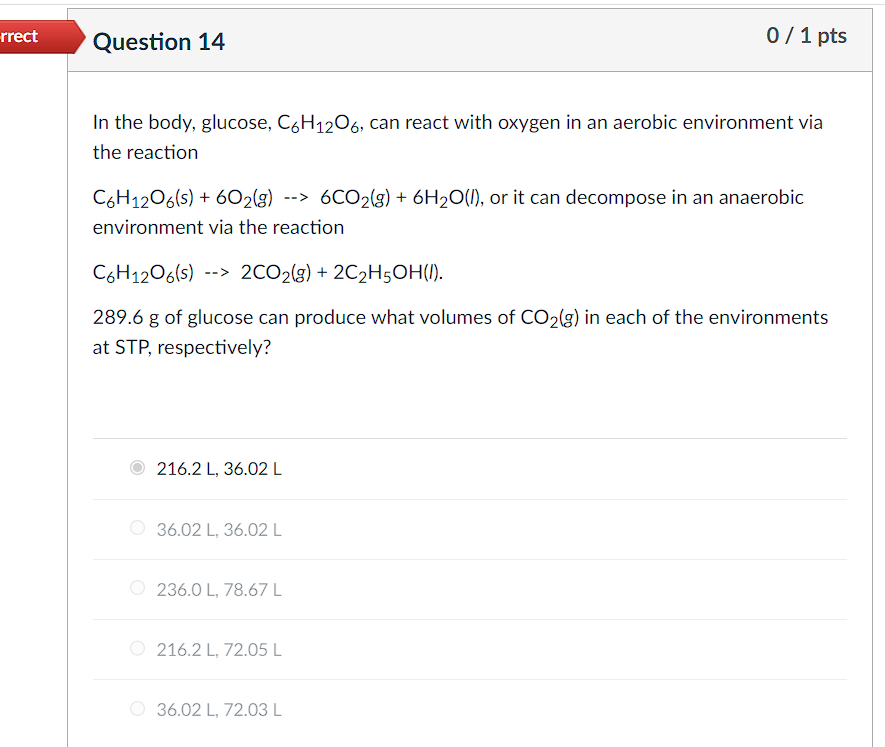
Task: Select the radio button for 36.02 L, 36.02 L
Action: [x=137, y=527]
